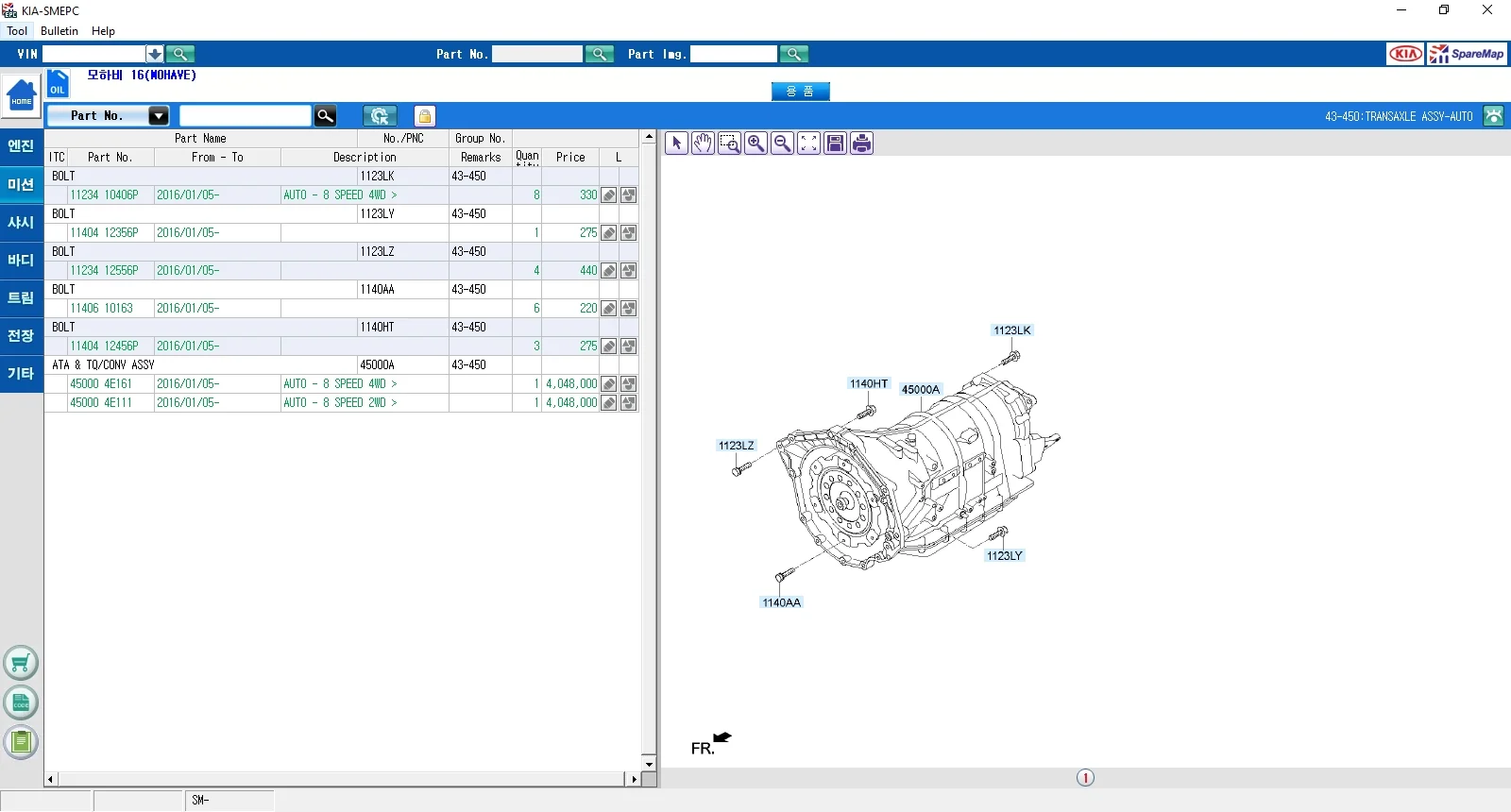Click horizontal scroll left arrow
1511x812 pixels.
51,779
